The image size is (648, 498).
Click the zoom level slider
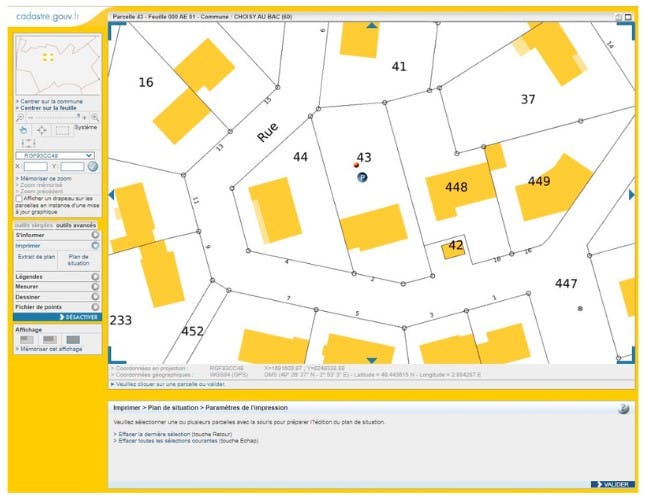(x=55, y=117)
